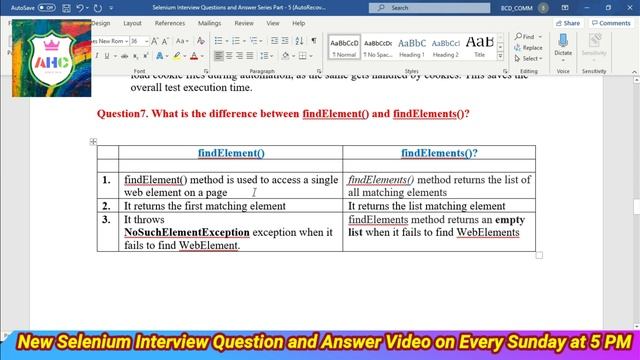Click the Share button
Screen dimensions: 640x360
(x=568, y=23)
